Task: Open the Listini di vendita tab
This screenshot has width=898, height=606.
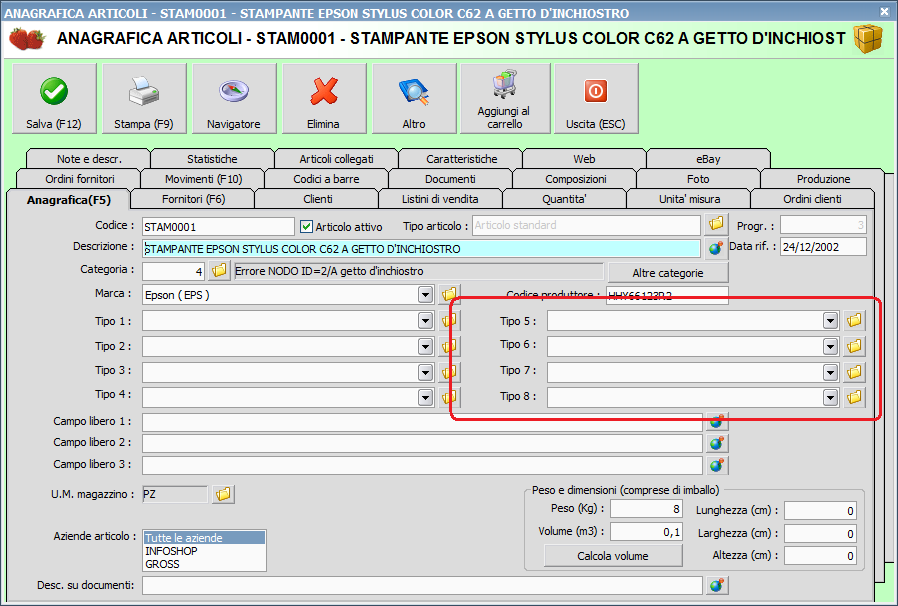Action: coord(440,199)
